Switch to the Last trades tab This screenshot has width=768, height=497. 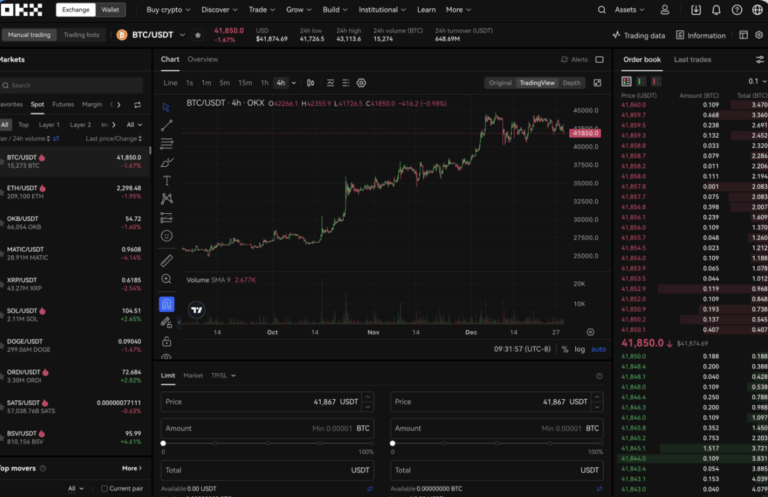click(693, 60)
